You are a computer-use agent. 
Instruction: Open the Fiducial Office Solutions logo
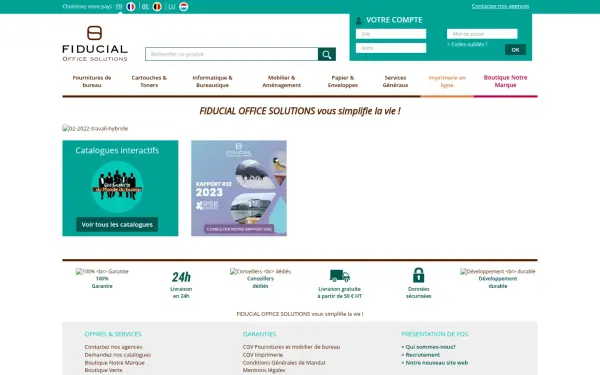pos(95,43)
